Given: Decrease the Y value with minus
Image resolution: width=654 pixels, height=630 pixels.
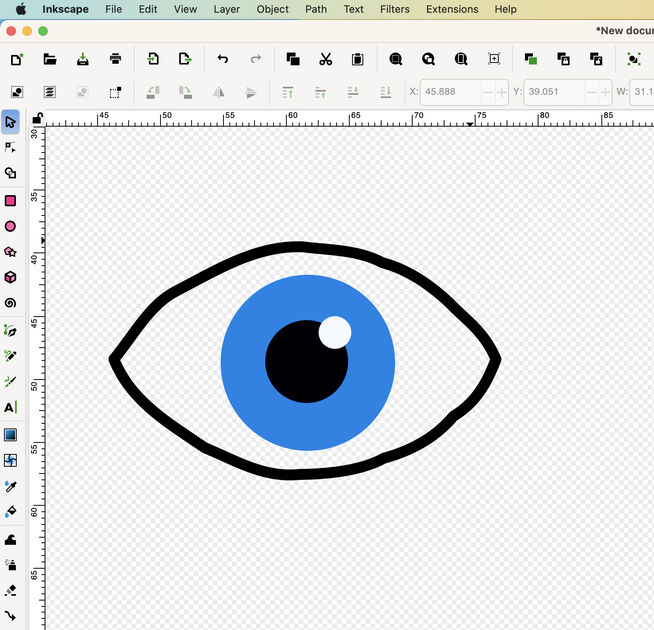Looking at the screenshot, I should click(591, 92).
